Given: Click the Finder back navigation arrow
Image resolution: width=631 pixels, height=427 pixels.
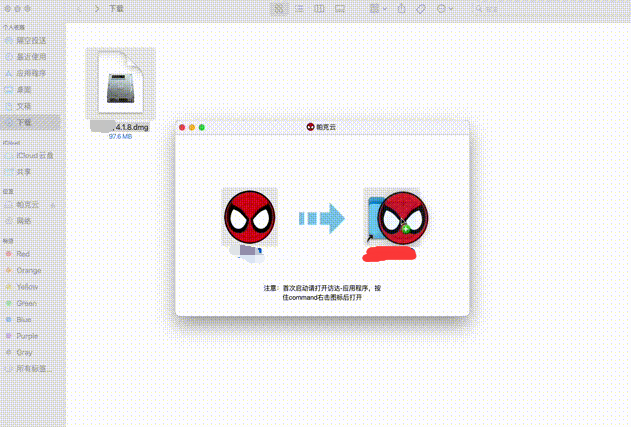Looking at the screenshot, I should pyautogui.click(x=79, y=8).
